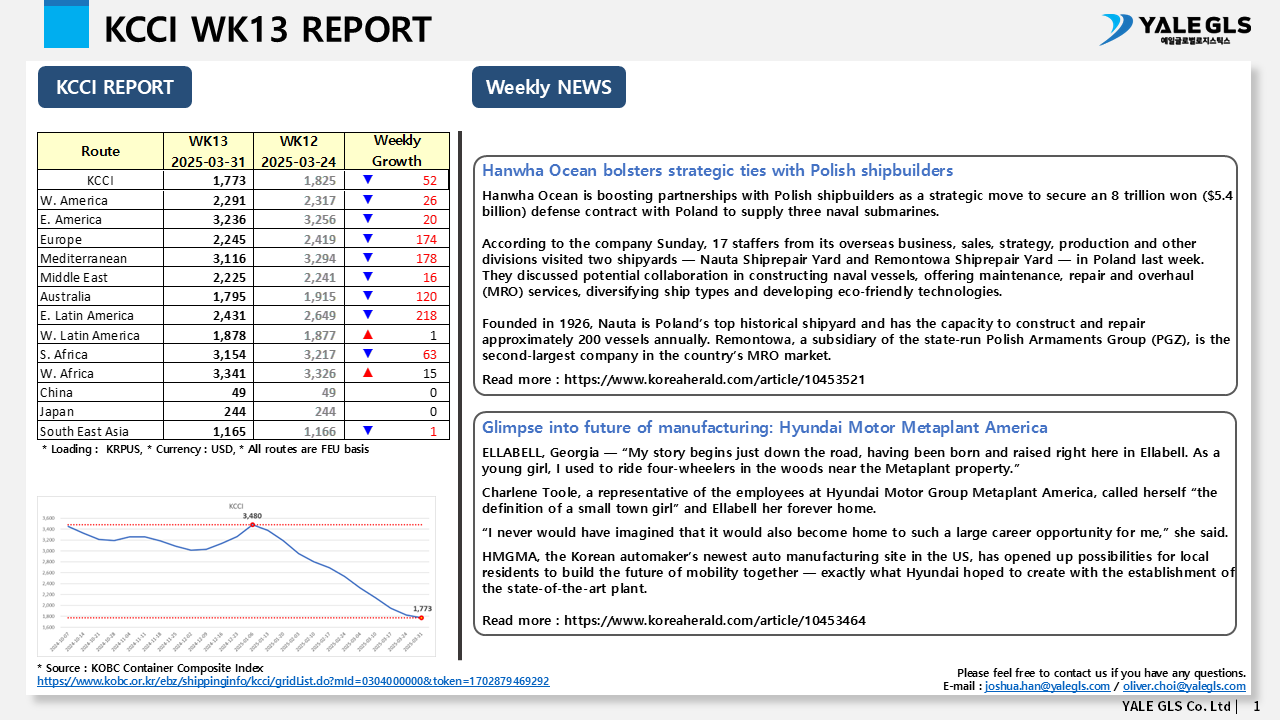Viewport: 1280px width, 720px height.
Task: Select the Source KOBC Container Composite Index text
Action: pyautogui.click(x=150, y=668)
